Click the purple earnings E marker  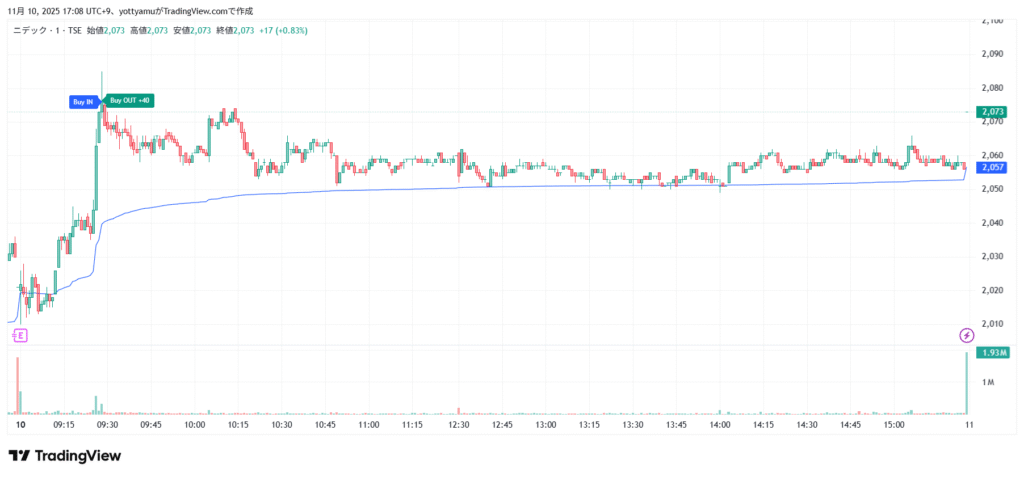click(x=20, y=334)
